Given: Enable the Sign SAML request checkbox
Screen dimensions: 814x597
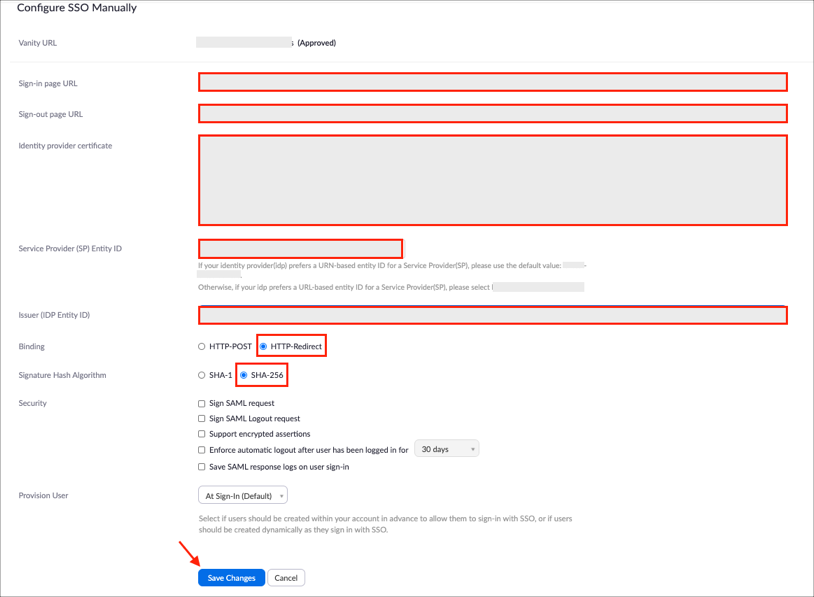Looking at the screenshot, I should [202, 404].
